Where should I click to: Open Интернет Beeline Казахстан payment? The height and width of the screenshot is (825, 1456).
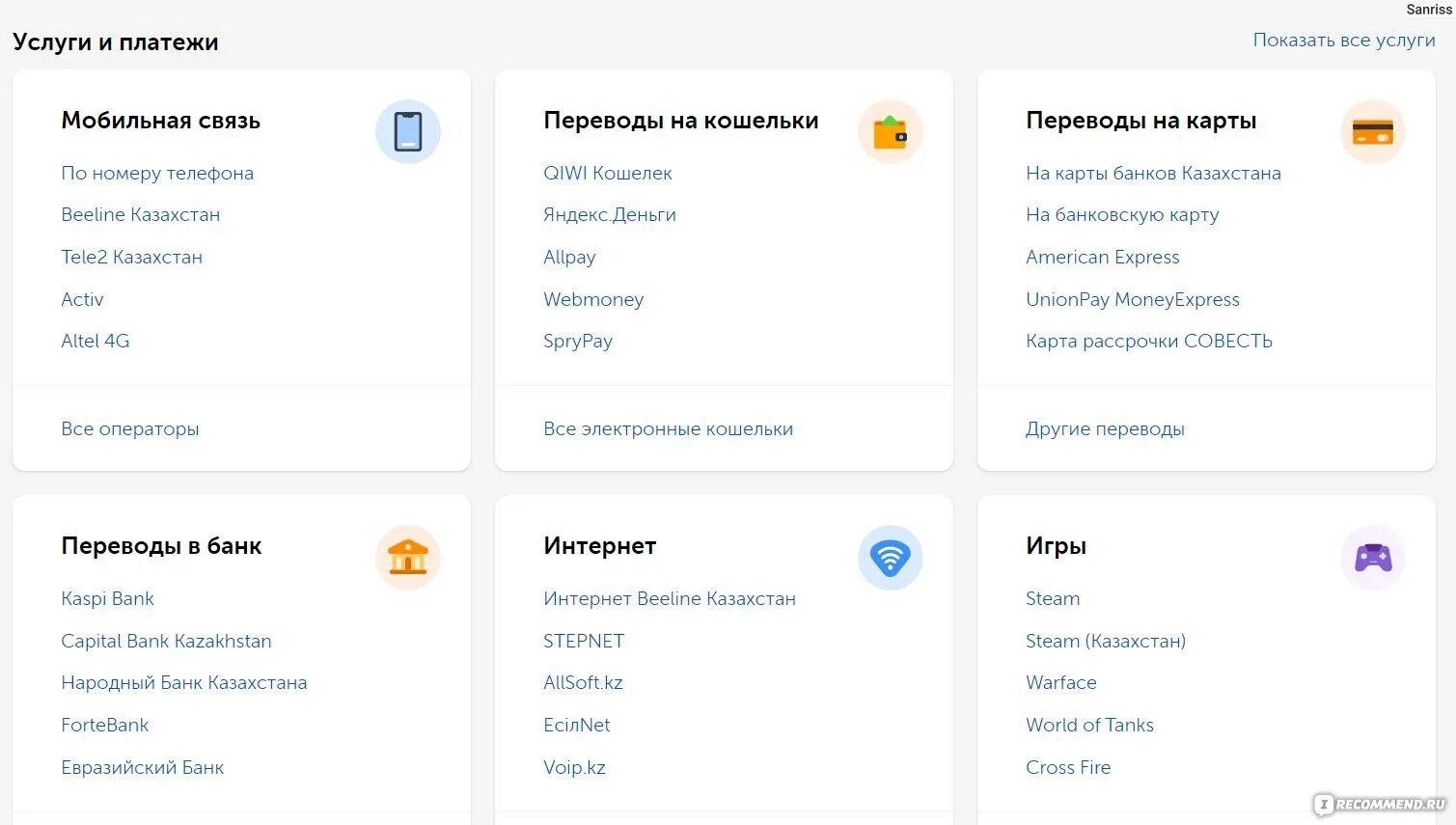(x=669, y=599)
